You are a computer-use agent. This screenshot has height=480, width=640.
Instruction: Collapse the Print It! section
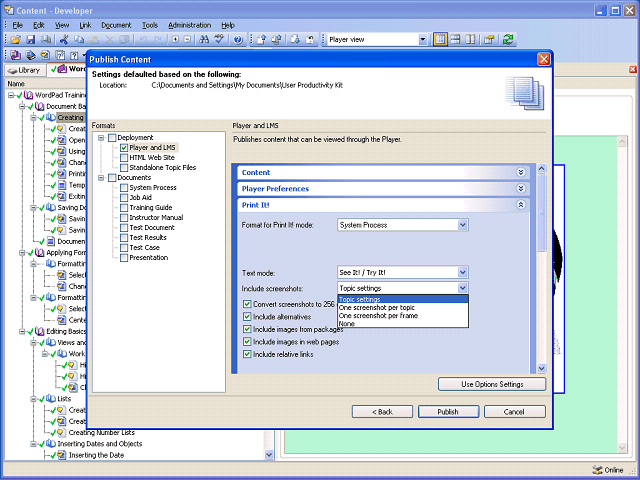point(521,205)
